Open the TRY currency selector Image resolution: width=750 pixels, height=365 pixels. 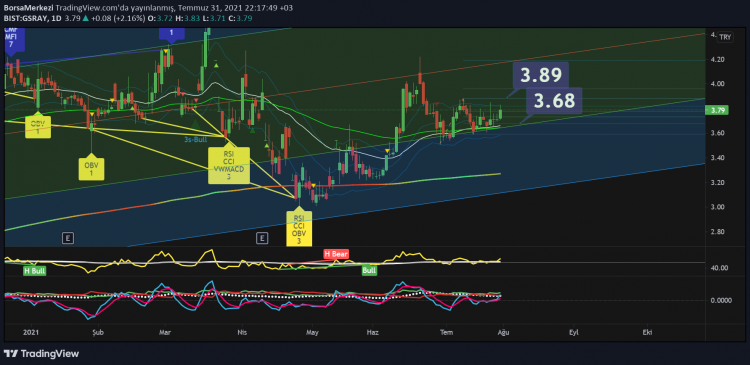pos(725,37)
